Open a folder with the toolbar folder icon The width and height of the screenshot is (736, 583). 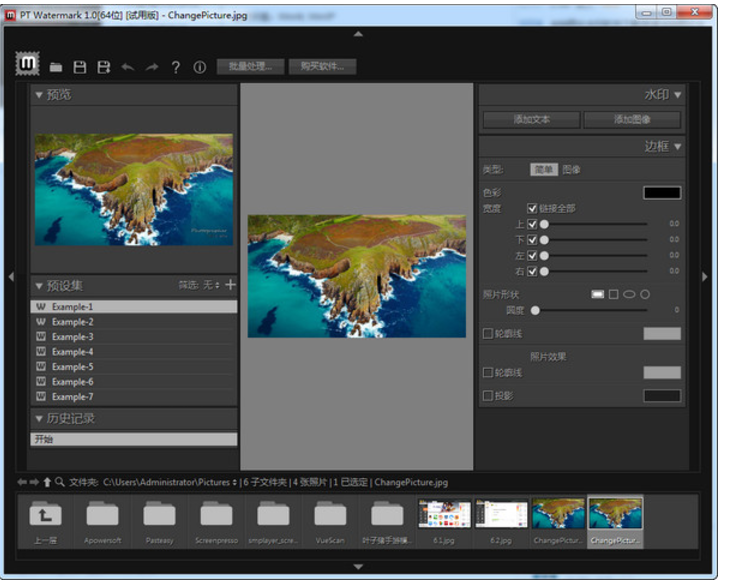click(56, 68)
